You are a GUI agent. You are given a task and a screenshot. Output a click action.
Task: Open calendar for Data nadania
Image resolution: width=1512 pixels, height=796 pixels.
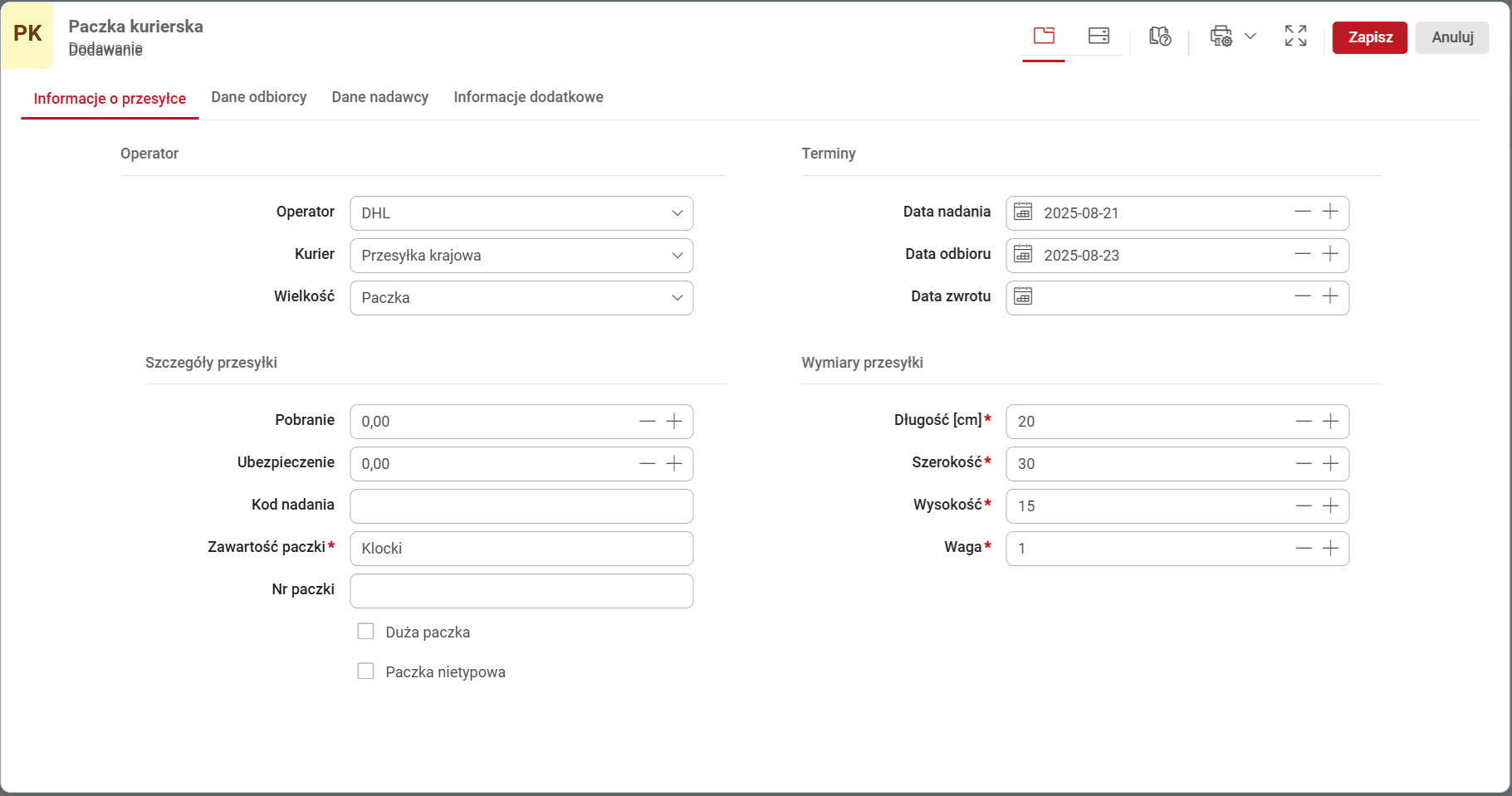[x=1023, y=212]
